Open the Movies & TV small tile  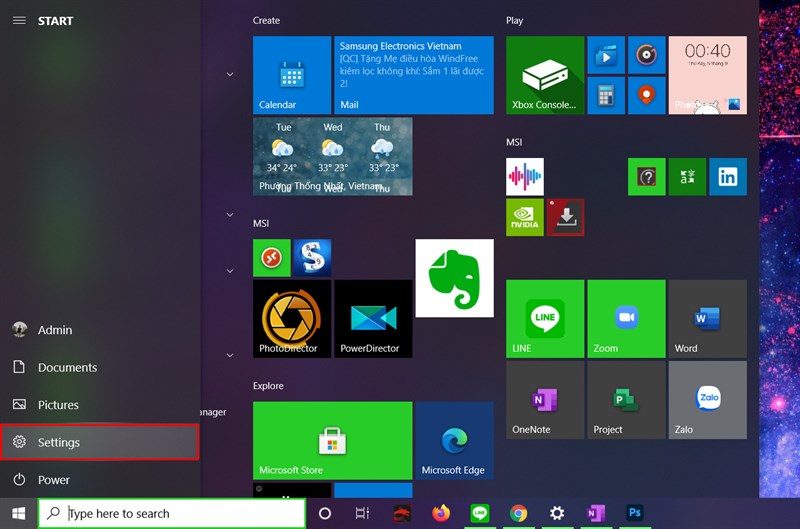[606, 55]
